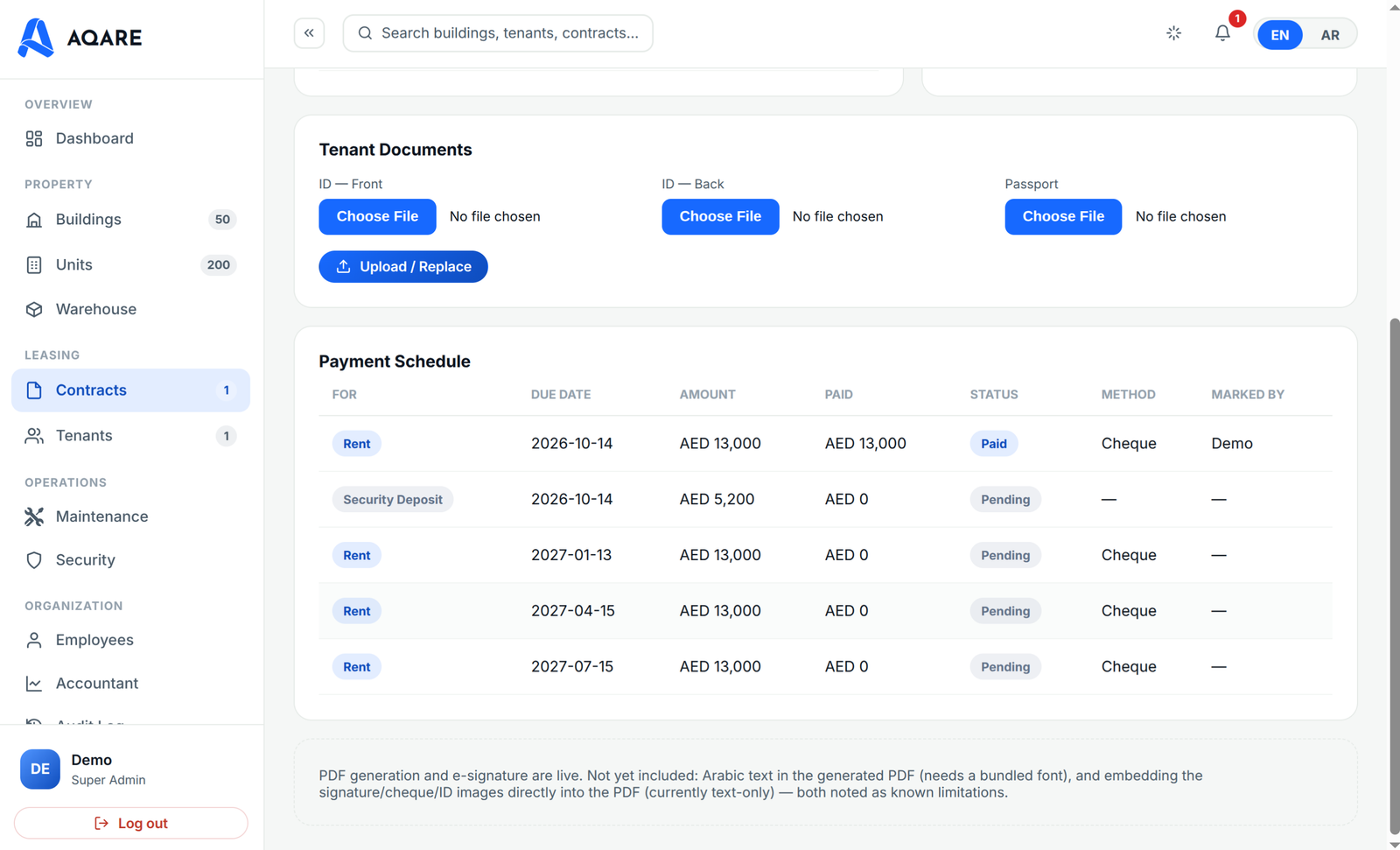
Task: Choose File for ID — Front
Action: [377, 217]
